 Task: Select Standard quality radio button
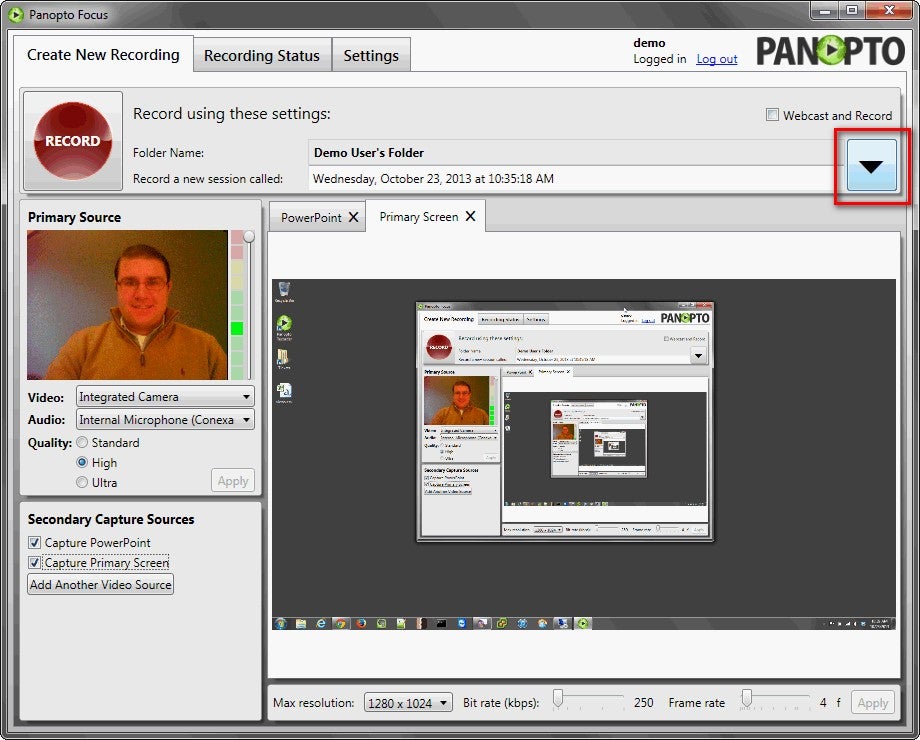tap(82, 442)
